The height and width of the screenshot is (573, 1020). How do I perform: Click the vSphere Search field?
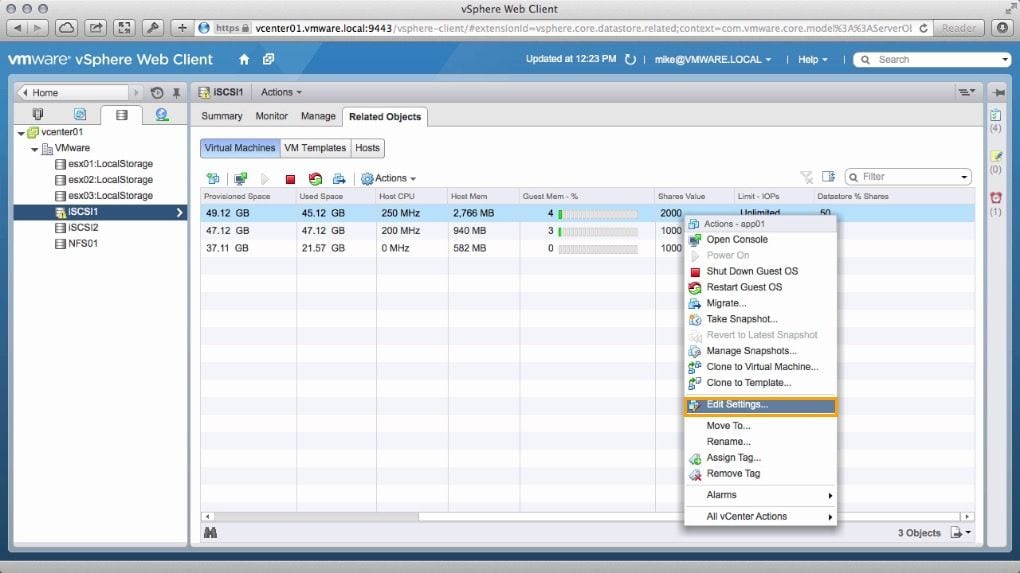point(932,59)
